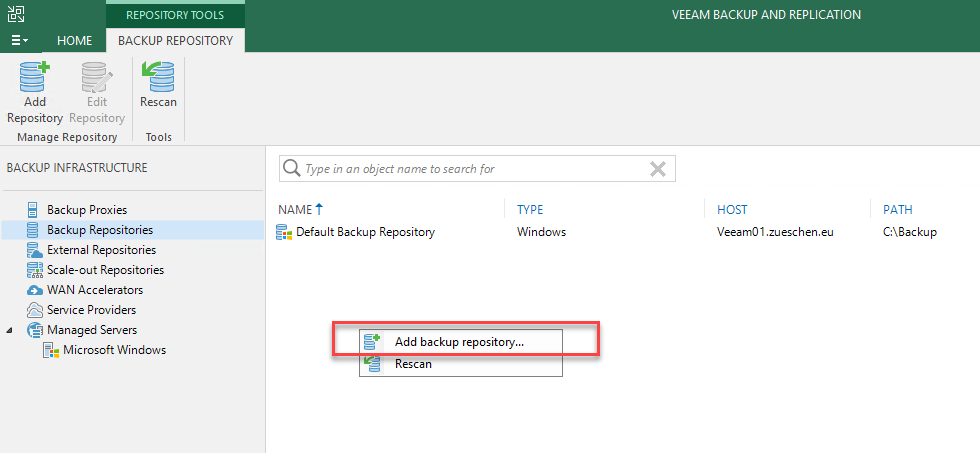980x453 pixels.
Task: Click the Veeam app icon in the top-left corner
Action: 16,14
